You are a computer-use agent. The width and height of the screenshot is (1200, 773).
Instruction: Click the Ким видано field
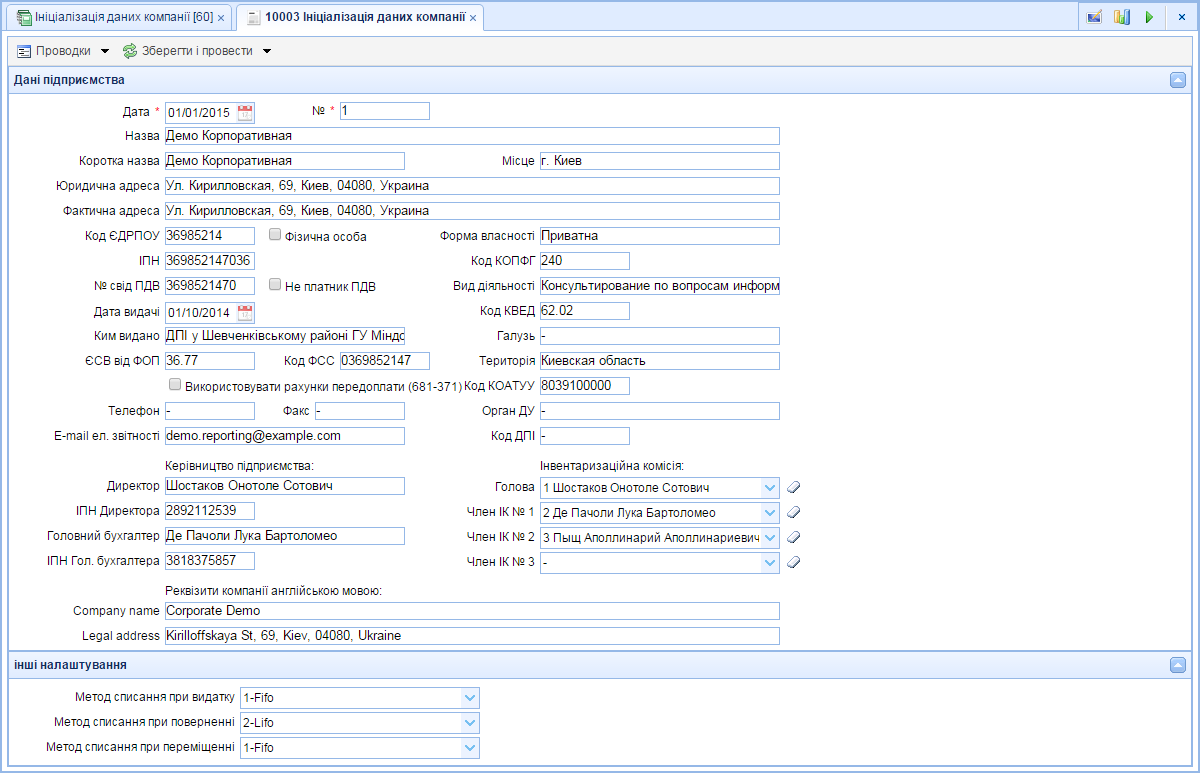coord(285,336)
